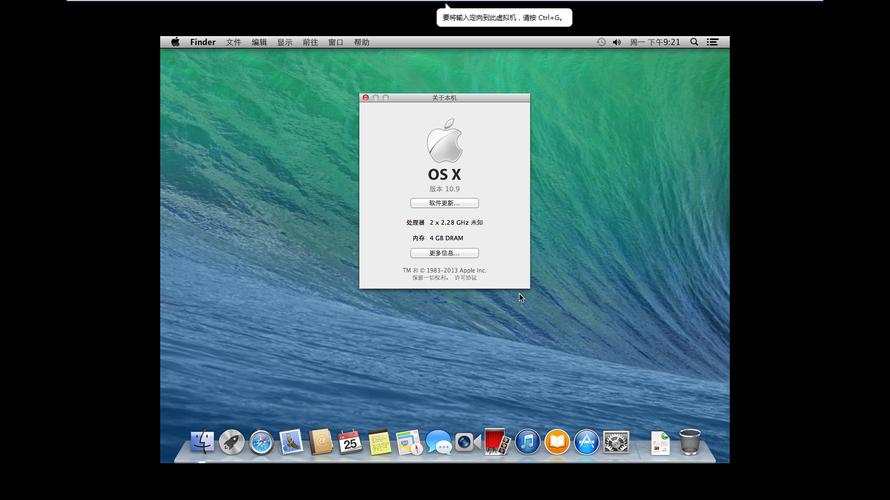Click the 软件更新... button
This screenshot has height=500, width=890.
tap(444, 203)
